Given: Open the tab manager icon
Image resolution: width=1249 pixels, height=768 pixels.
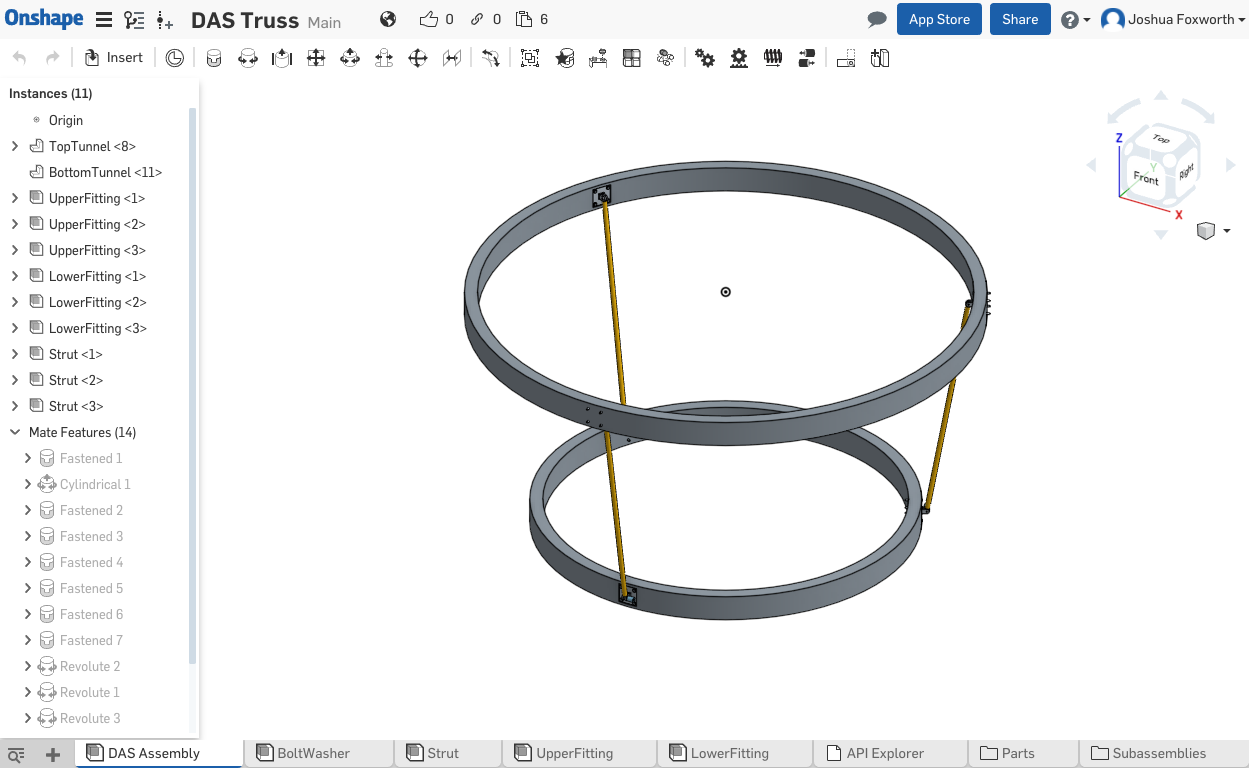Looking at the screenshot, I should (16, 755).
